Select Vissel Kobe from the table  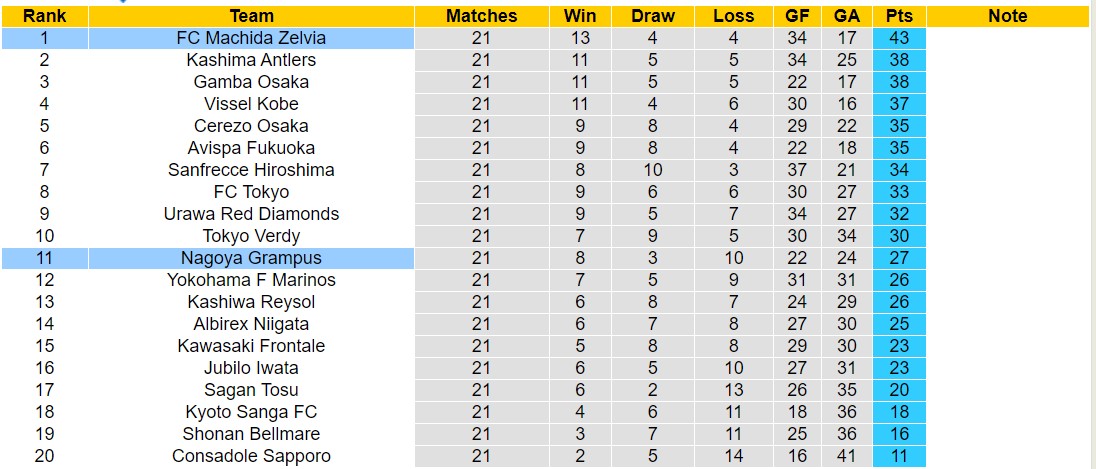click(251, 104)
